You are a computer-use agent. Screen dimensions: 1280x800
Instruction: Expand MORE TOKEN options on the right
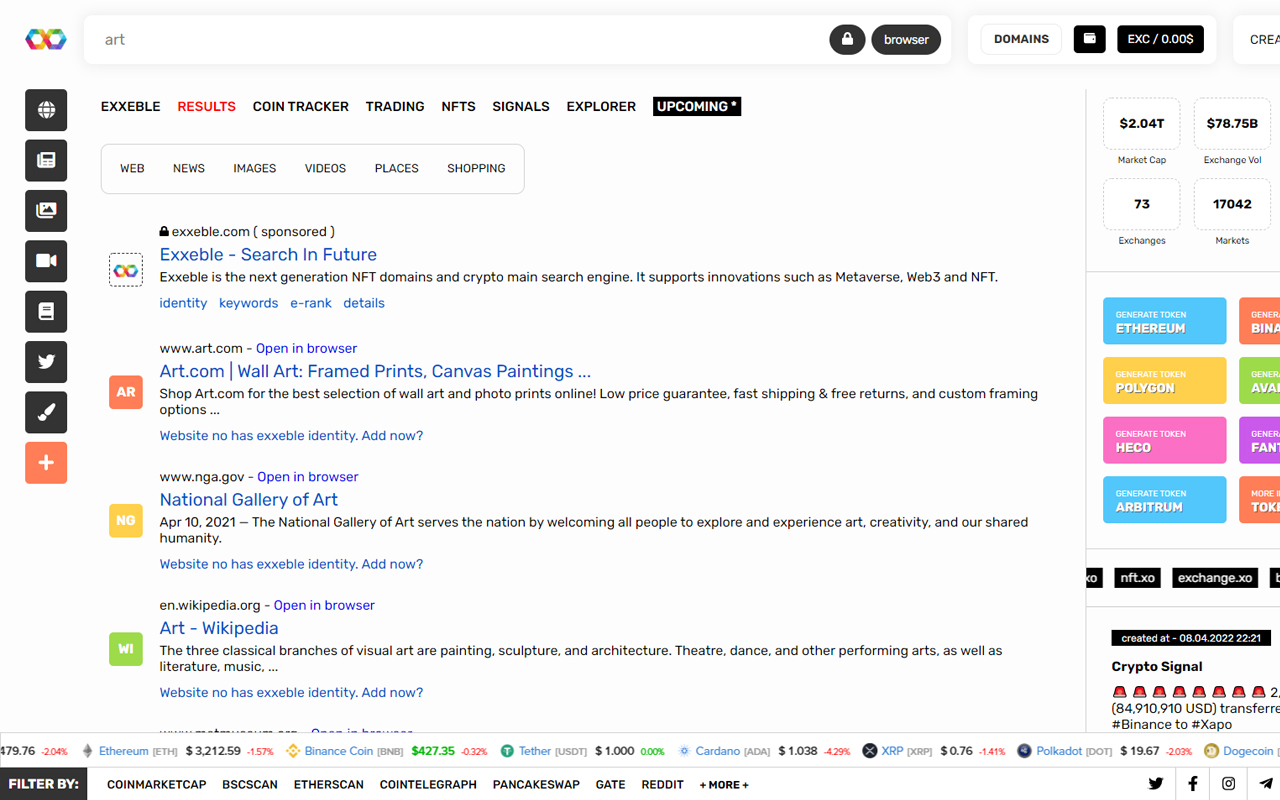[1264, 499]
